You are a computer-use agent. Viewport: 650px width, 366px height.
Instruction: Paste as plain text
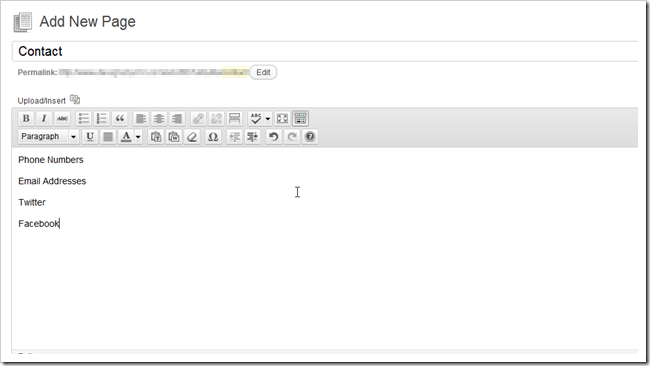[156, 136]
